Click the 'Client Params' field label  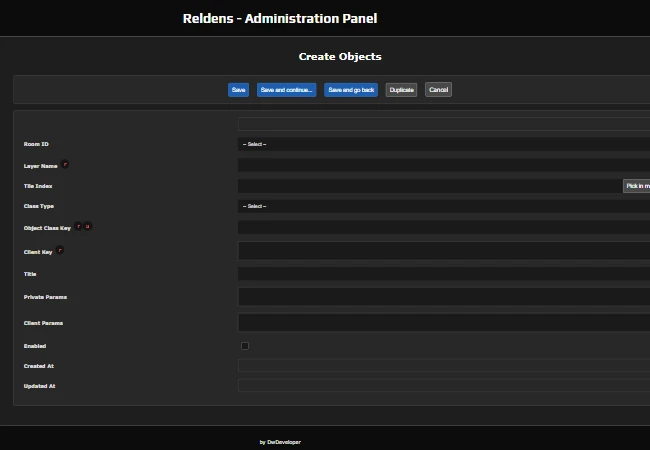43,323
